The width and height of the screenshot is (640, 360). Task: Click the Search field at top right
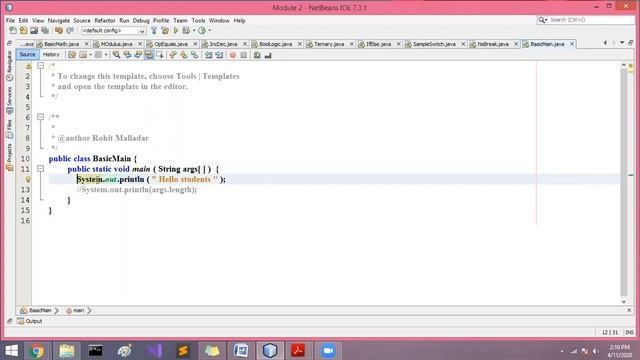586,20
